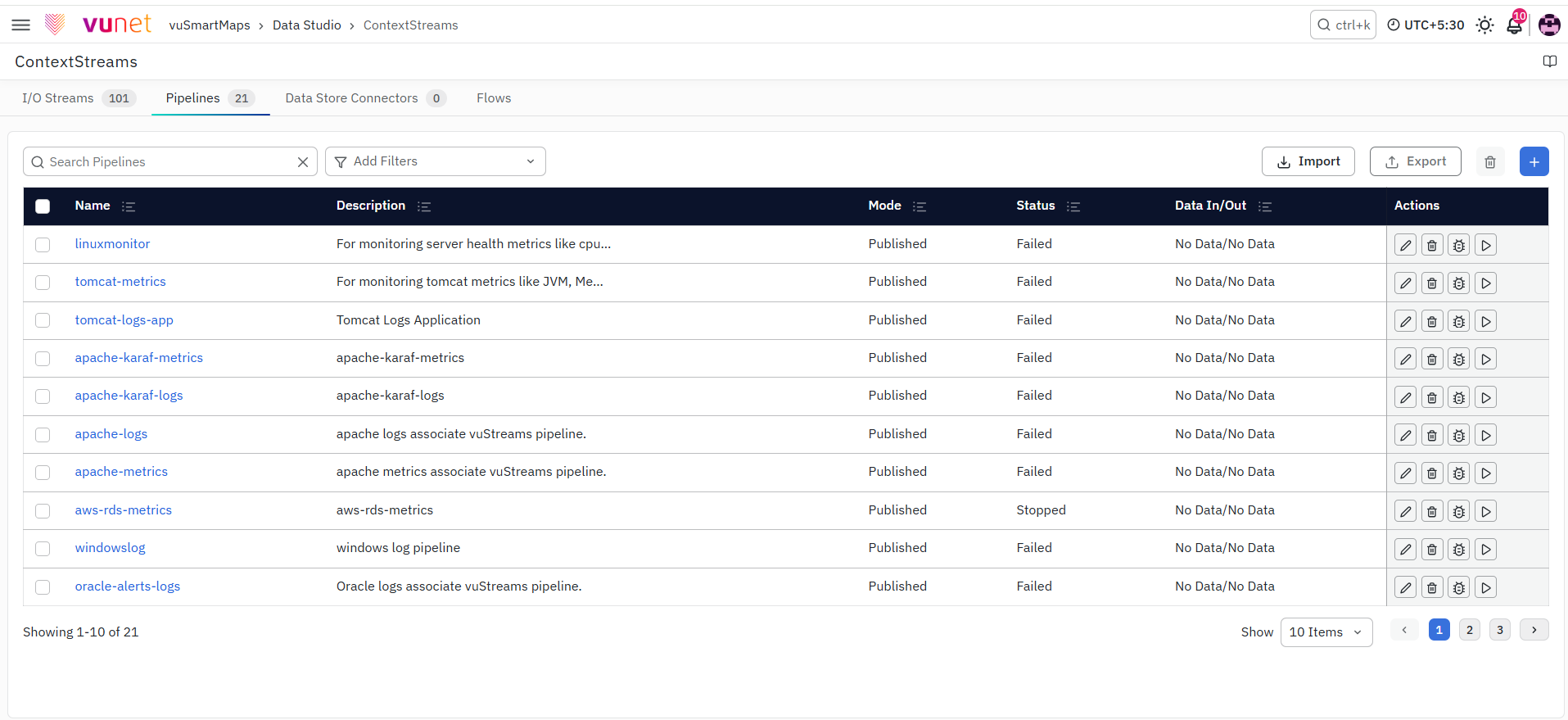Switch to the Data Store Connectors tab
The height and width of the screenshot is (720, 1568).
365,98
